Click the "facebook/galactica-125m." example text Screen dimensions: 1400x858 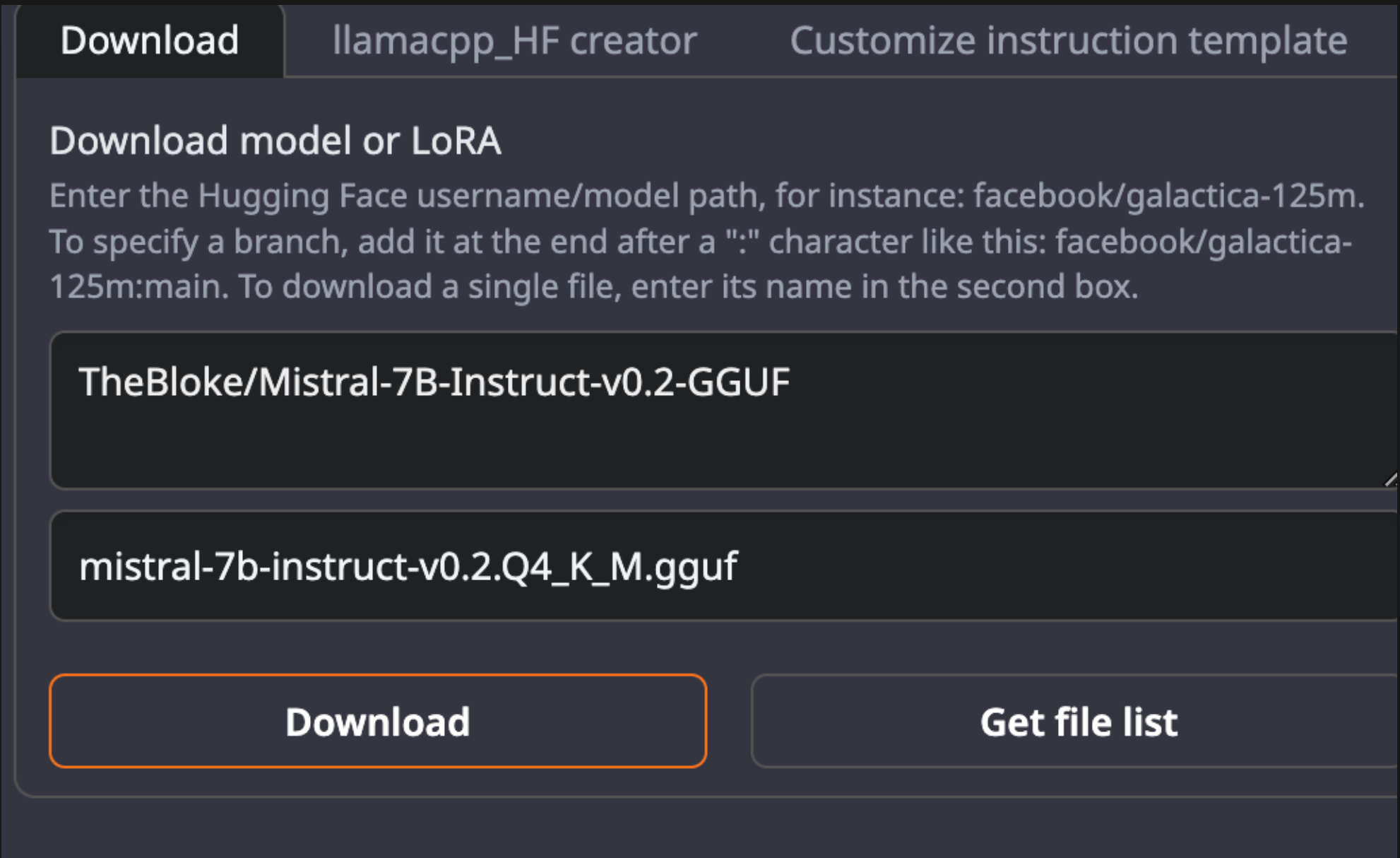coord(1168,196)
